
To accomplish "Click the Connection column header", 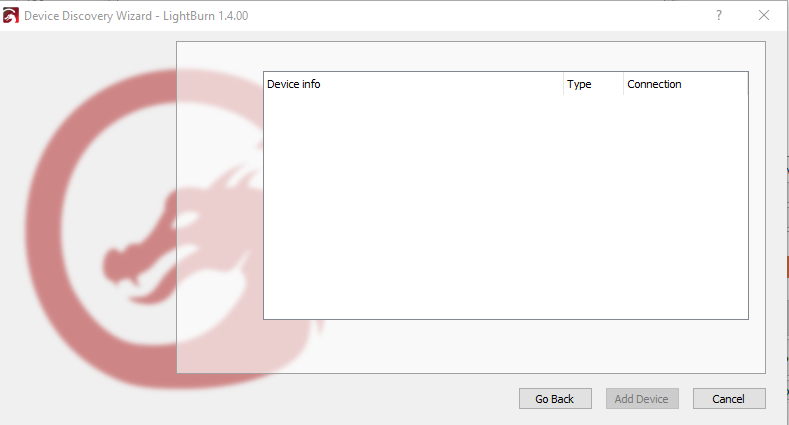I will point(685,84).
